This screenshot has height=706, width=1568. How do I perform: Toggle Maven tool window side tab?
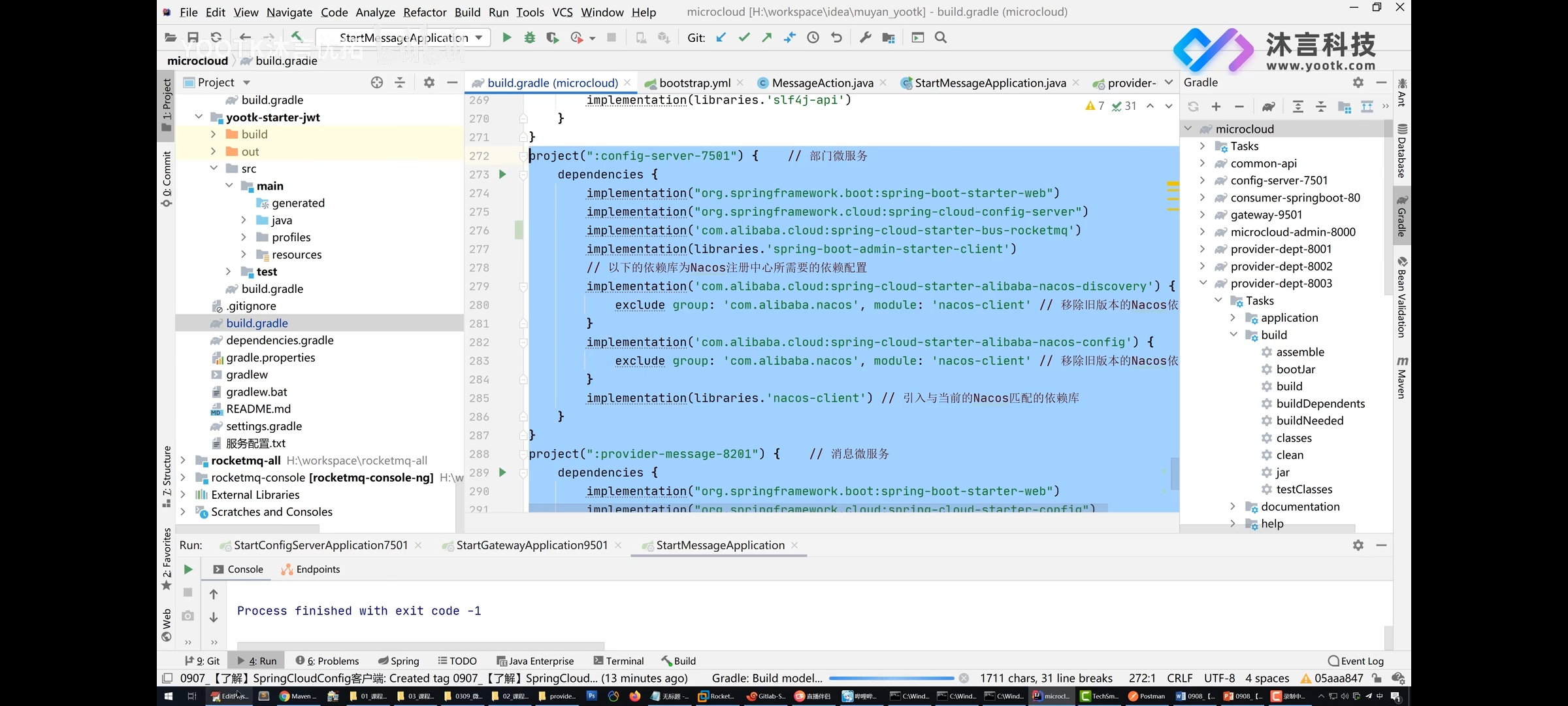1402,377
